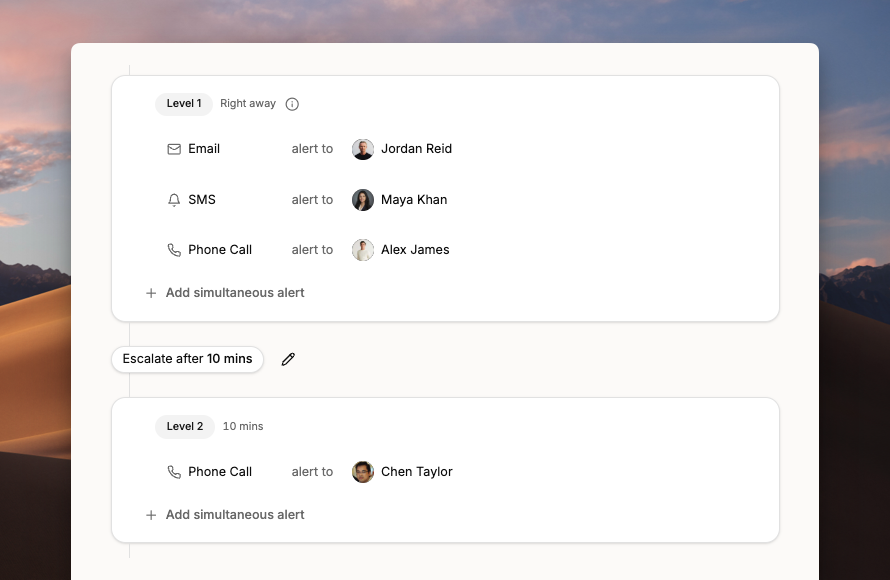Click the 10 mins text beside Level 2
Viewport: 890px width, 580px height.
click(x=243, y=426)
